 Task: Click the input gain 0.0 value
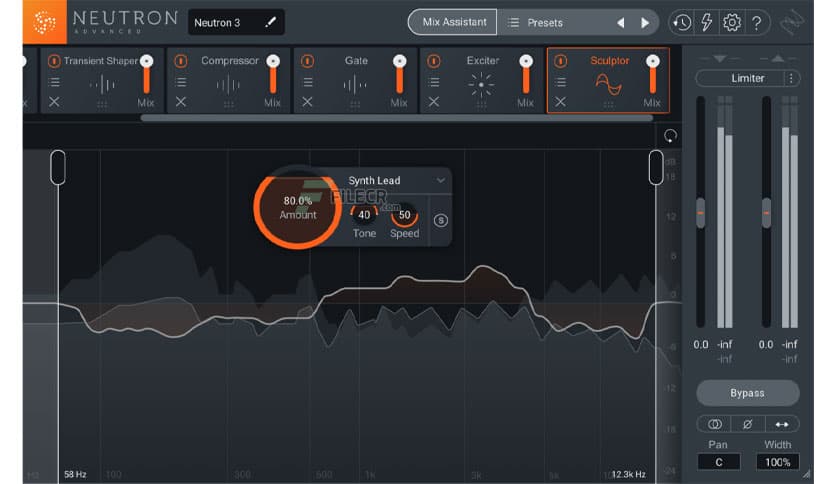(701, 344)
